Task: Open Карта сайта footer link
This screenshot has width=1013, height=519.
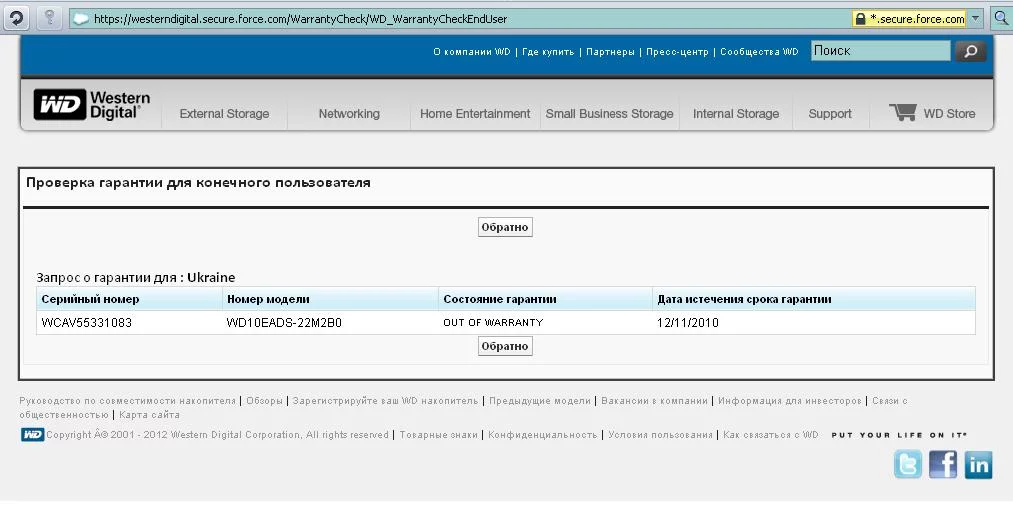Action: (149, 415)
